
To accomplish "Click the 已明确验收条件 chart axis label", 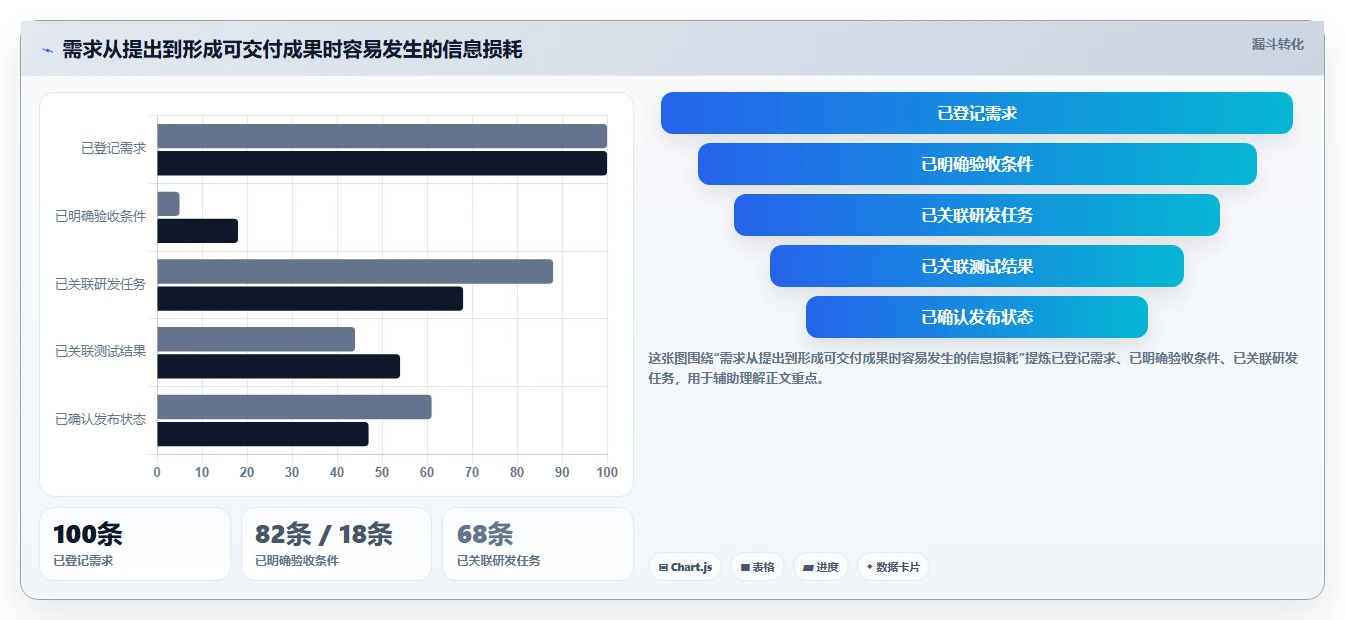I will tap(100, 216).
